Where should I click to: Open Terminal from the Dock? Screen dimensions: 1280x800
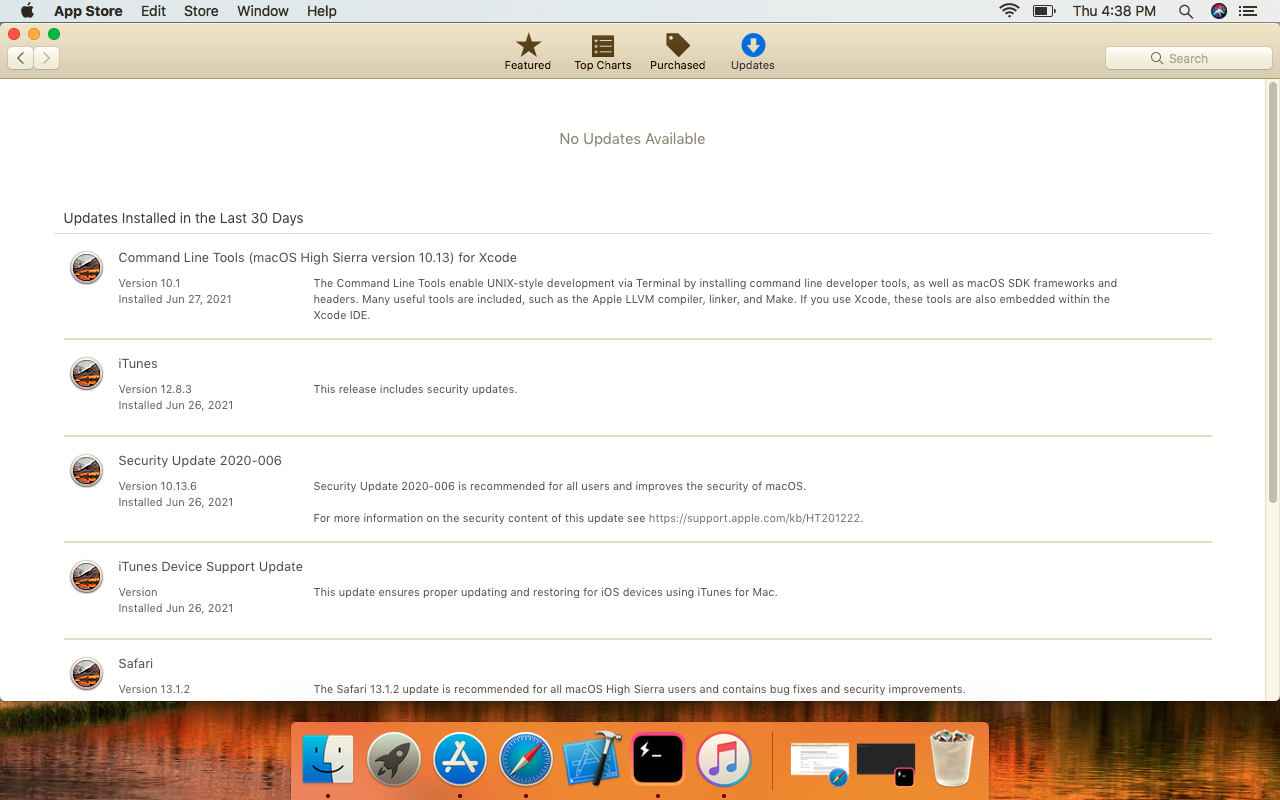coord(658,759)
